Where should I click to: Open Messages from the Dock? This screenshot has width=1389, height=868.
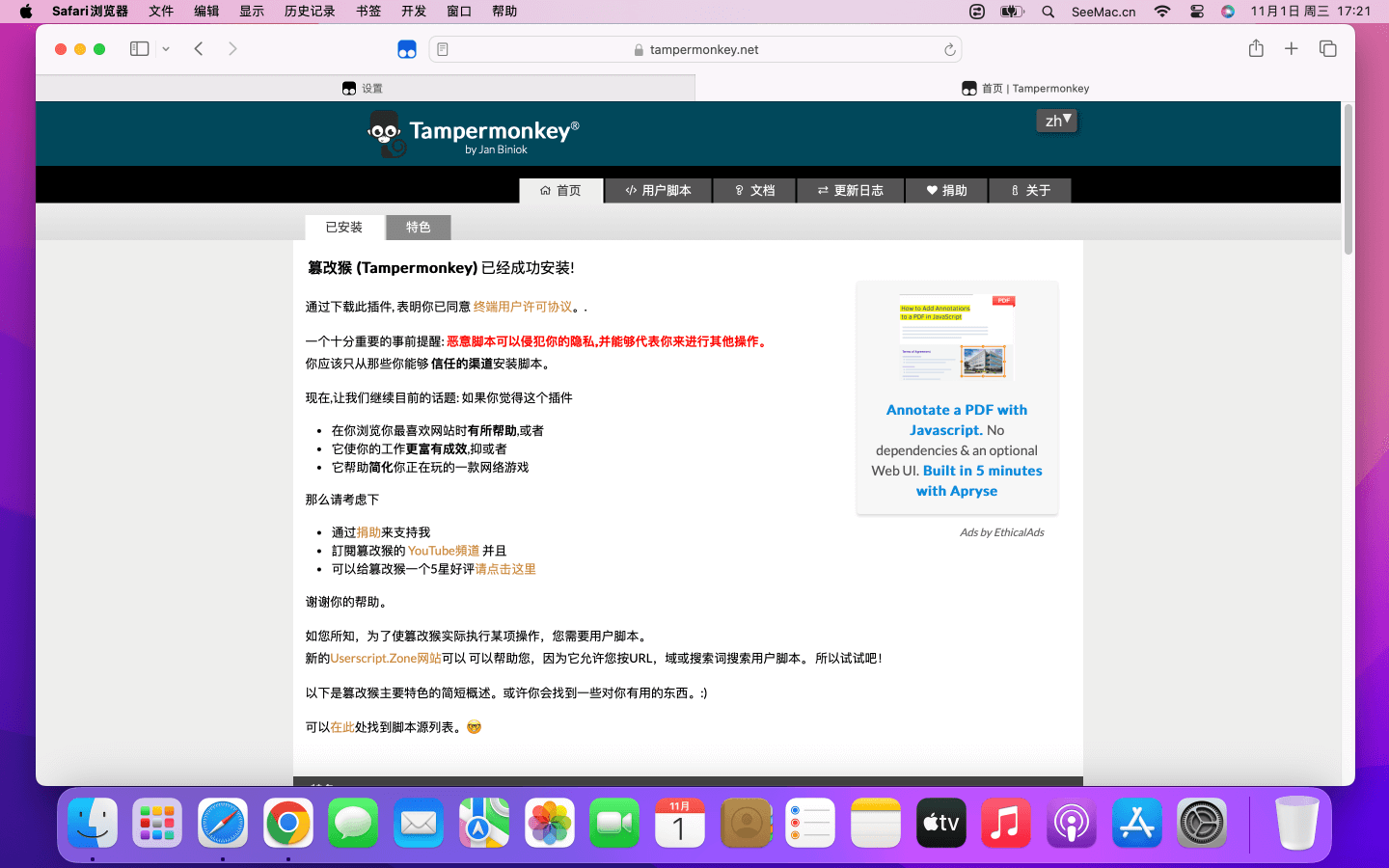[353, 823]
